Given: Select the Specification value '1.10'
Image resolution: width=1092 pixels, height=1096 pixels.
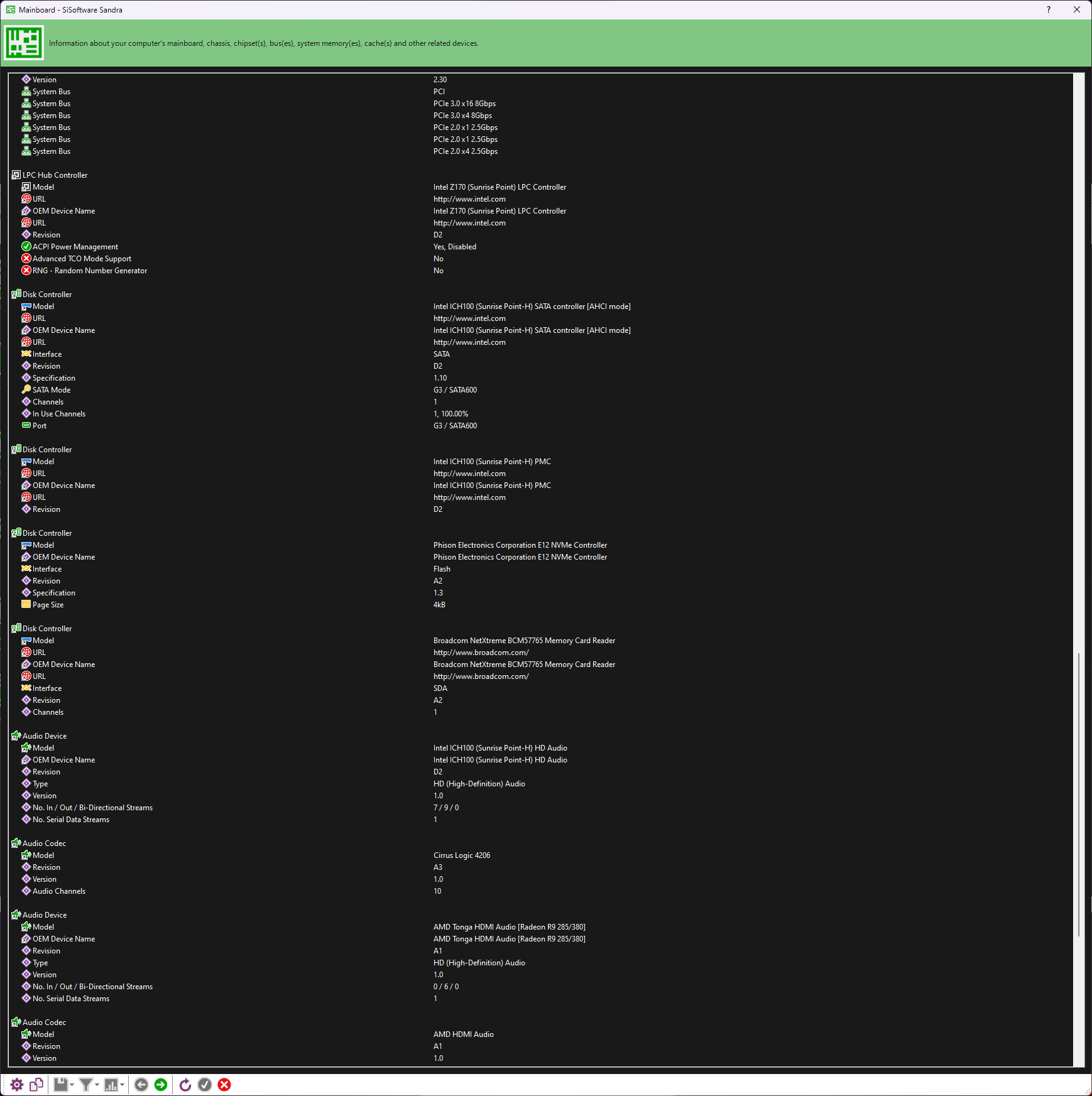Looking at the screenshot, I should [x=440, y=378].
